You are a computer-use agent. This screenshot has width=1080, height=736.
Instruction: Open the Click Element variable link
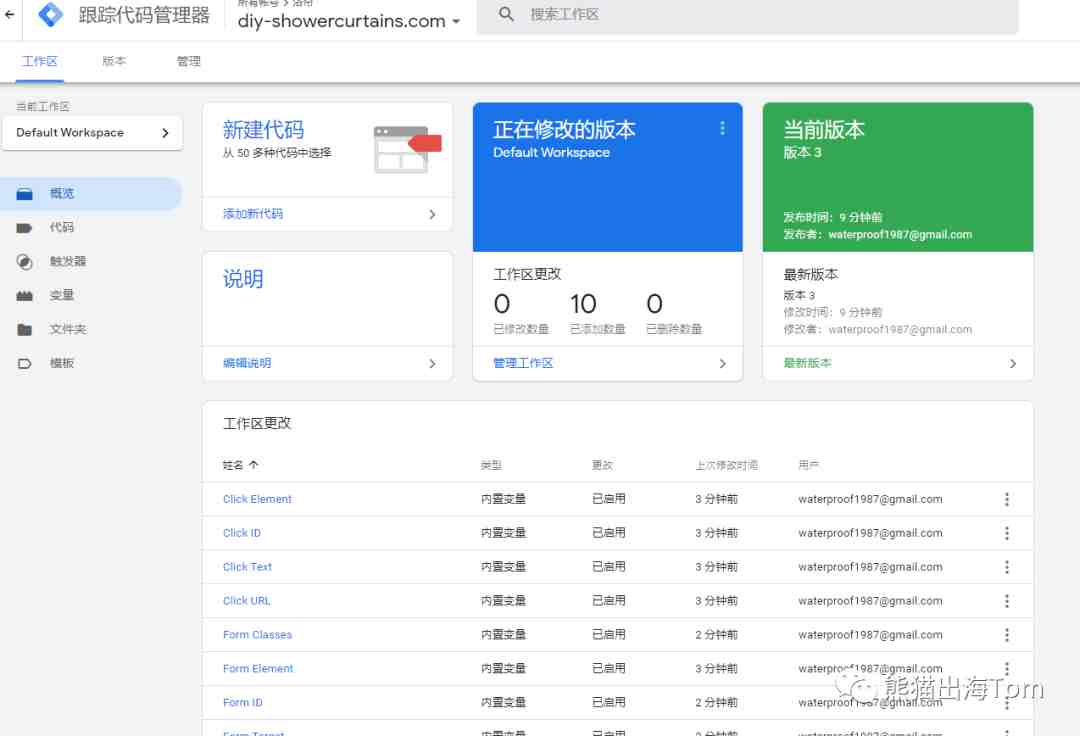point(258,499)
